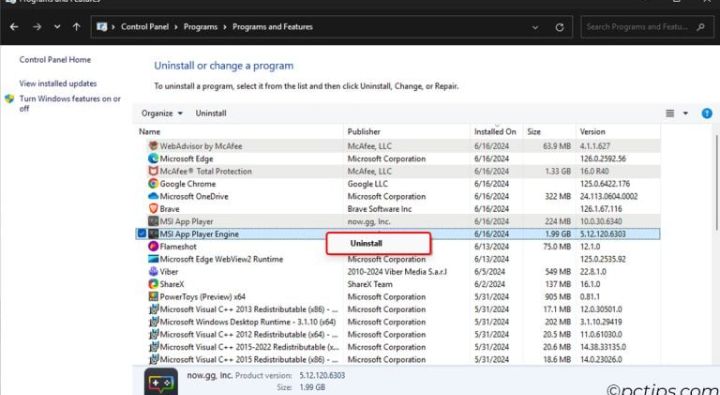Click size '905 MB' cell
Viewport: 720px width, 395px height.
(x=557, y=297)
